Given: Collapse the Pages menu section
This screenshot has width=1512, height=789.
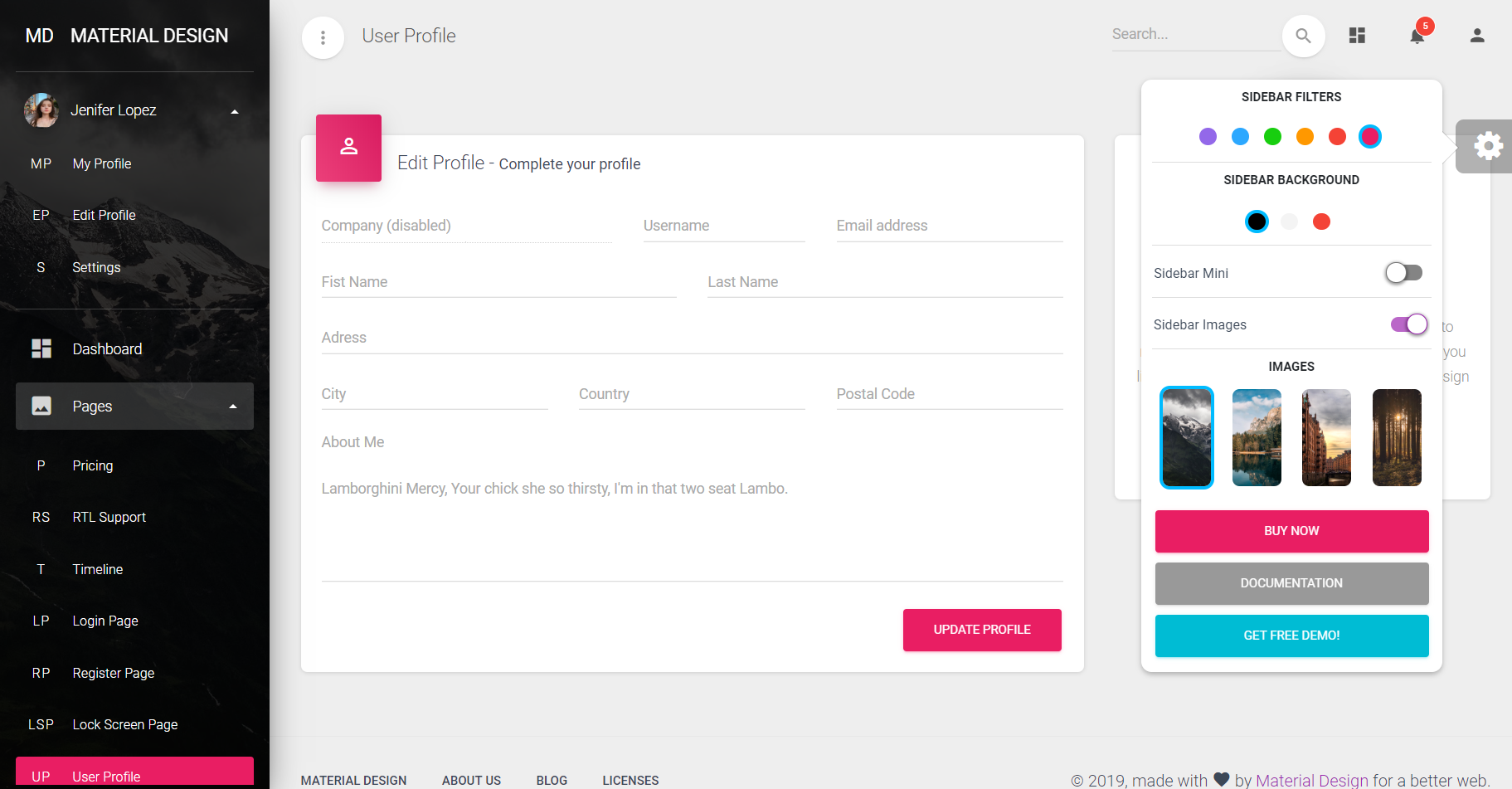Looking at the screenshot, I should pyautogui.click(x=233, y=407).
